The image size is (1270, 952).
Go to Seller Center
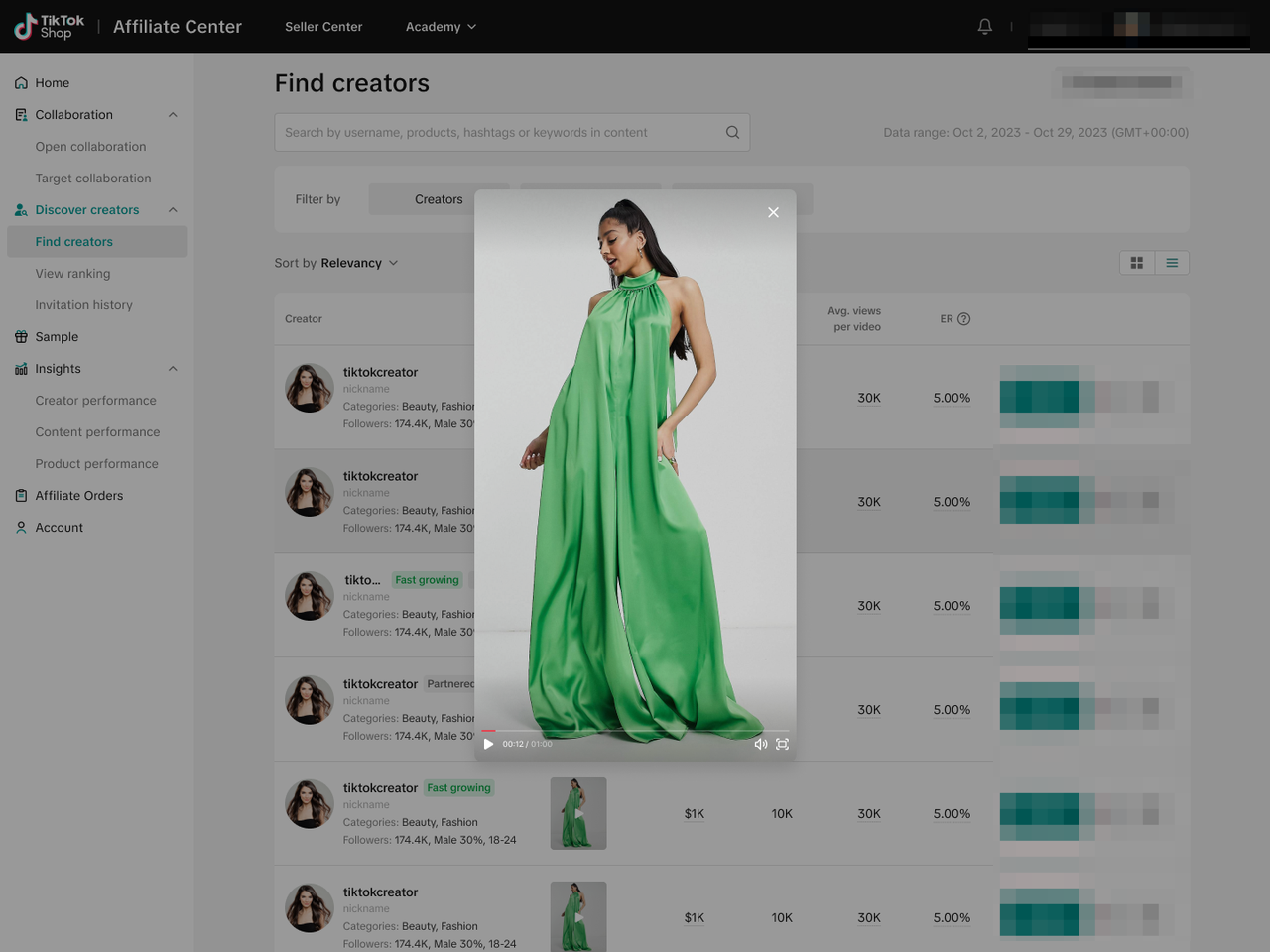click(323, 27)
